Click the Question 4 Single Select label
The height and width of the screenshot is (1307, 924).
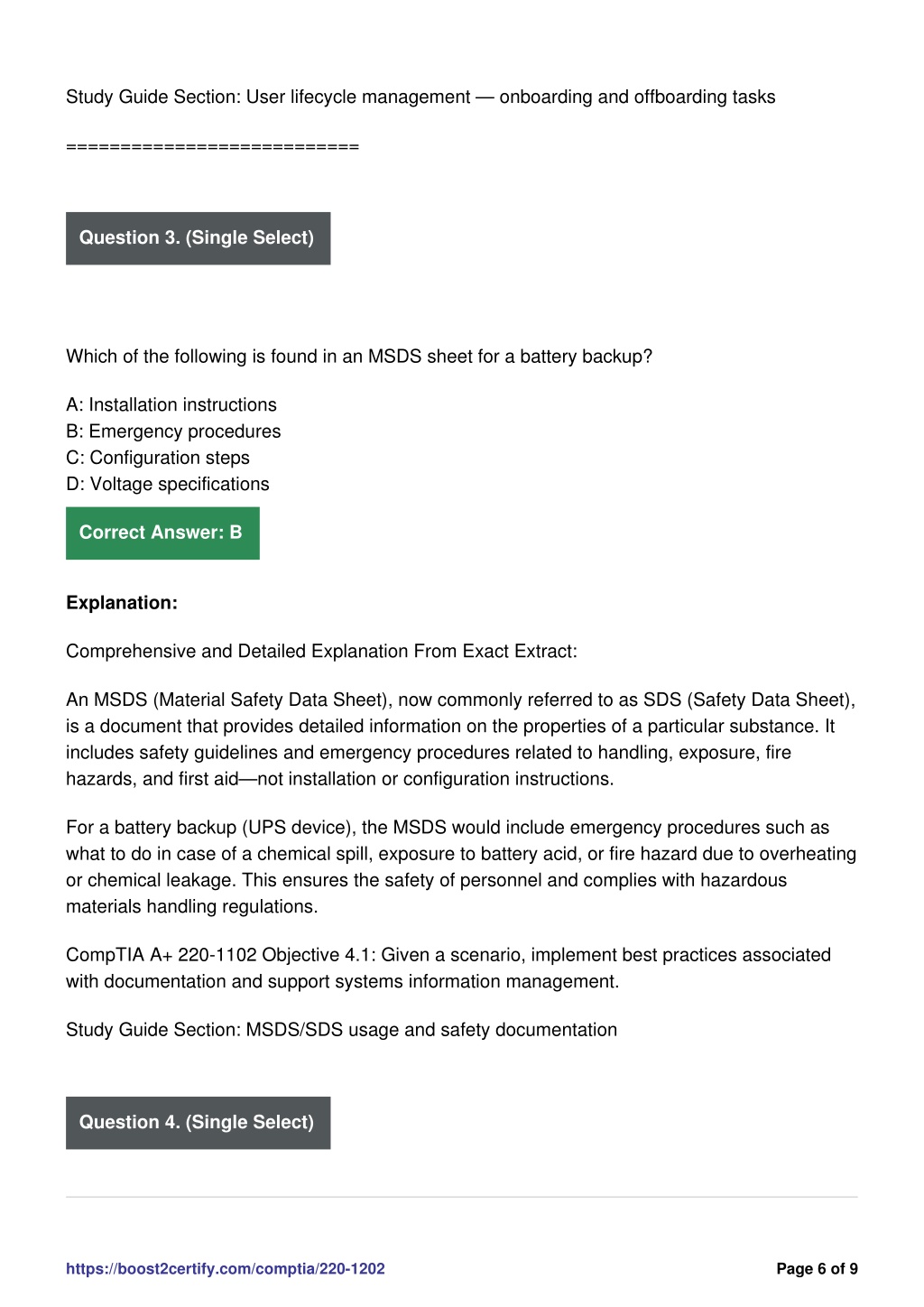[198, 1123]
